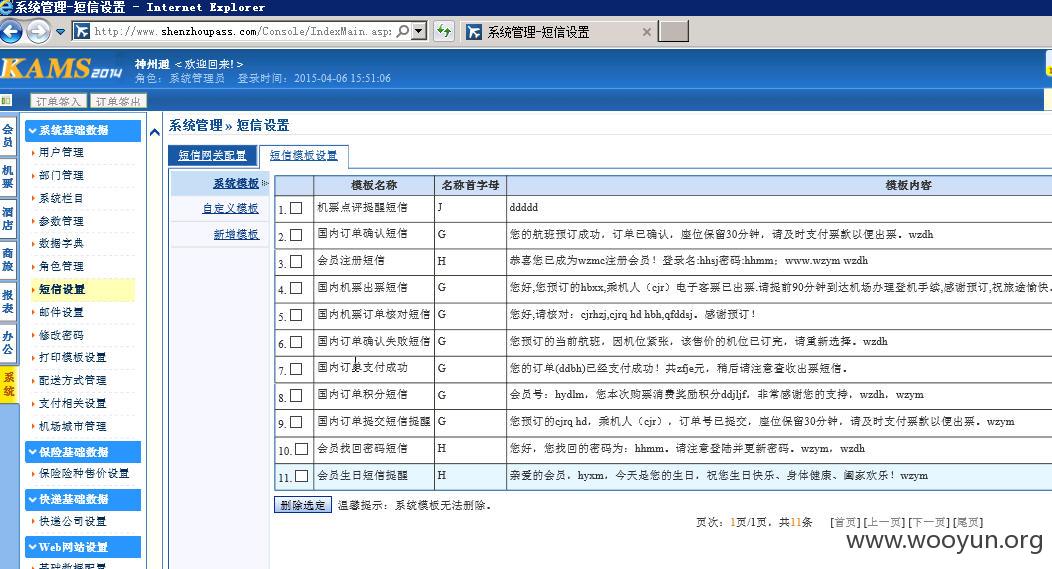
Task: Click the KAMS 2014 logo
Action: click(61, 69)
